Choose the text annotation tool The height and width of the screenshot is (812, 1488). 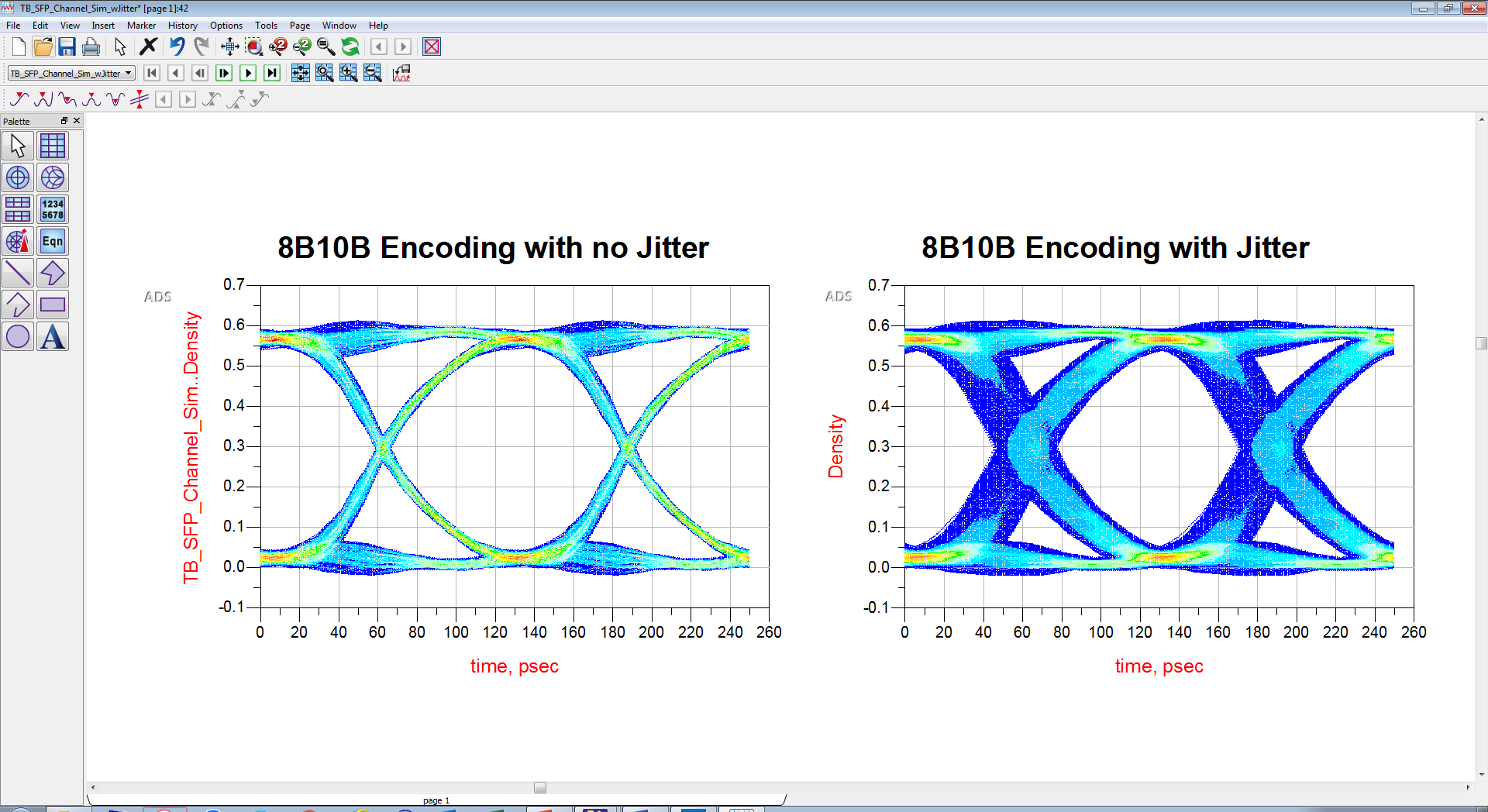click(53, 337)
